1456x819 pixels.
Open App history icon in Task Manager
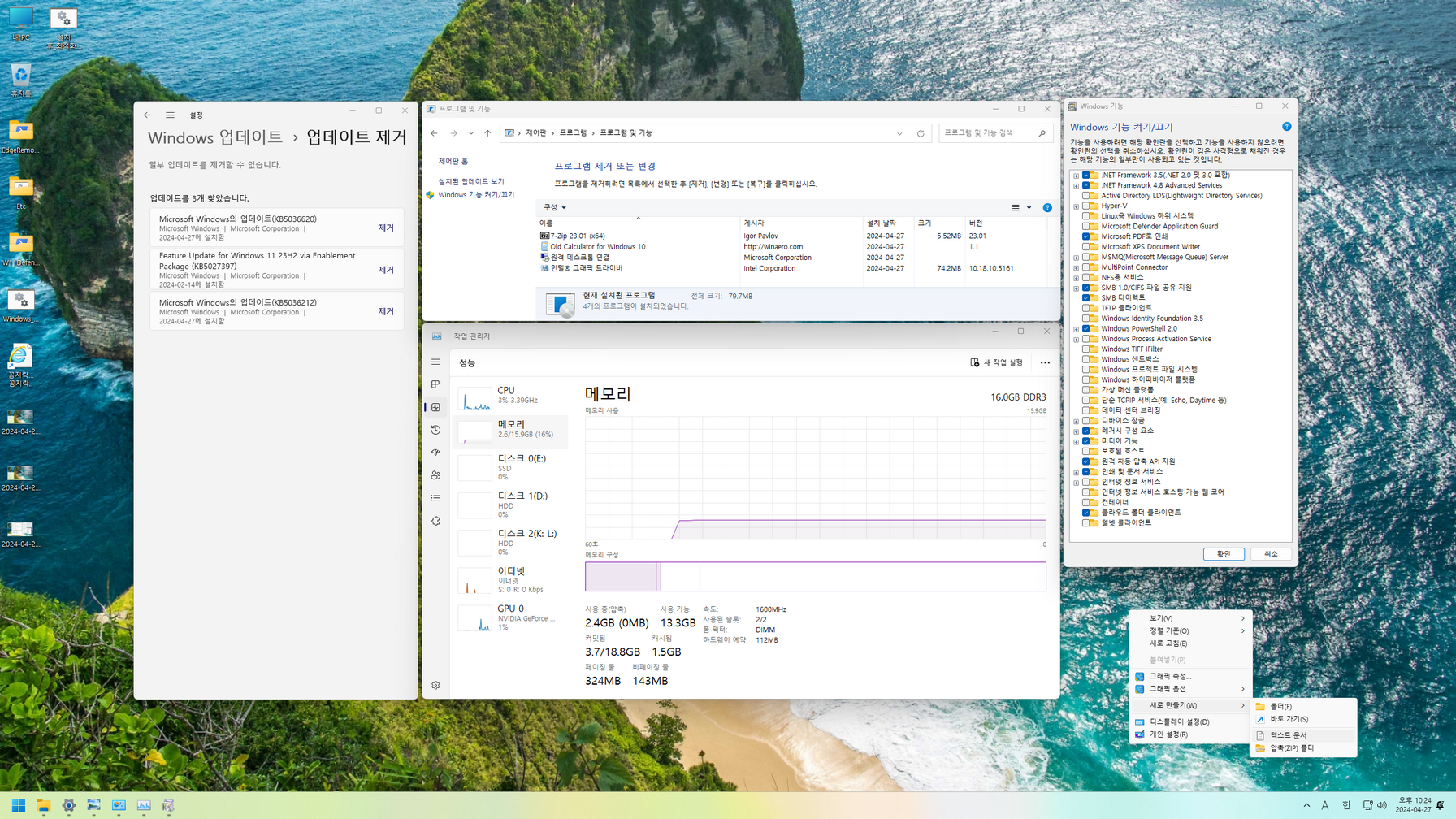click(435, 430)
